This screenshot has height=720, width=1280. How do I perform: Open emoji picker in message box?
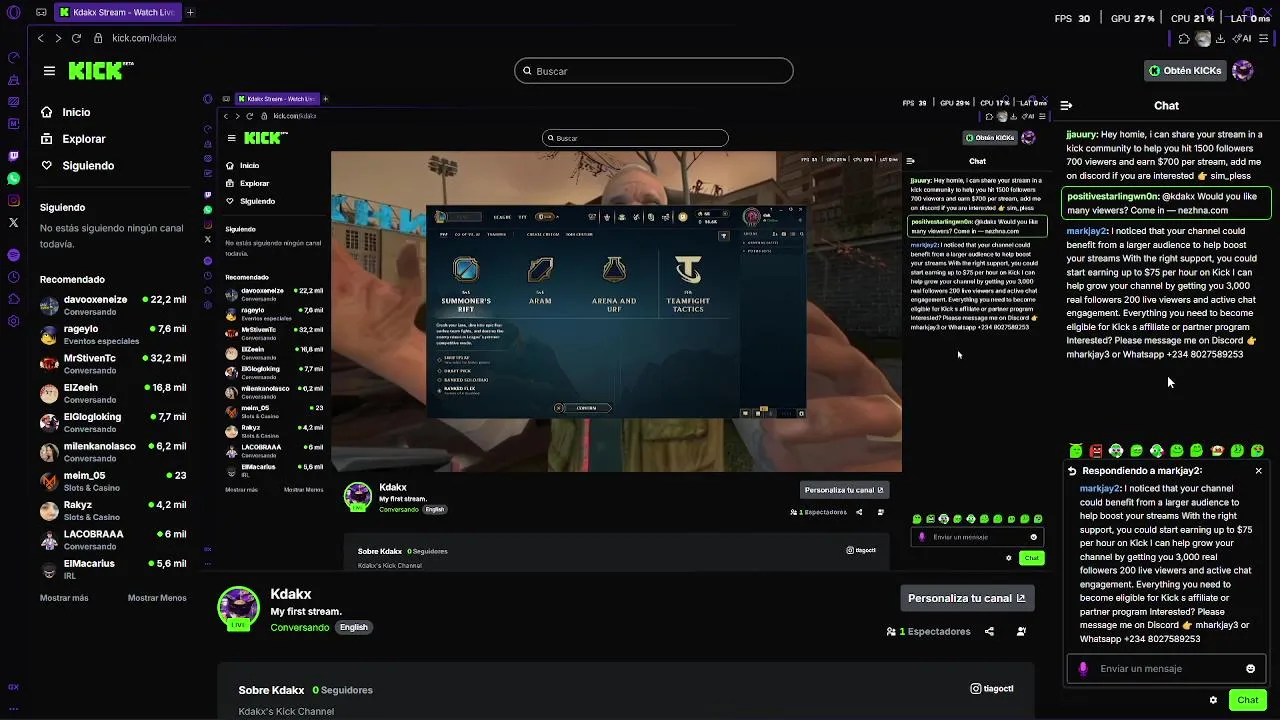click(1250, 668)
